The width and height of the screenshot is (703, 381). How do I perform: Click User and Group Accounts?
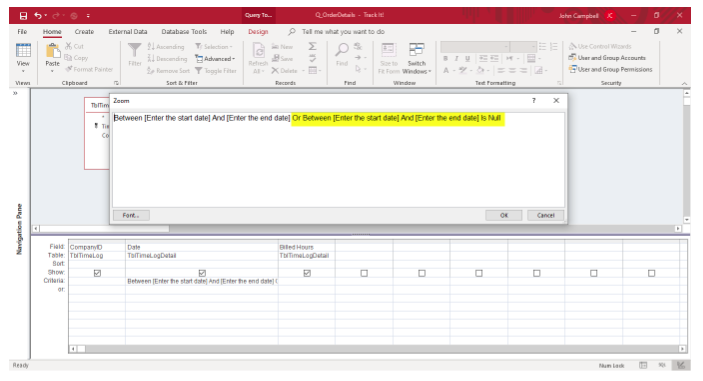(x=607, y=58)
